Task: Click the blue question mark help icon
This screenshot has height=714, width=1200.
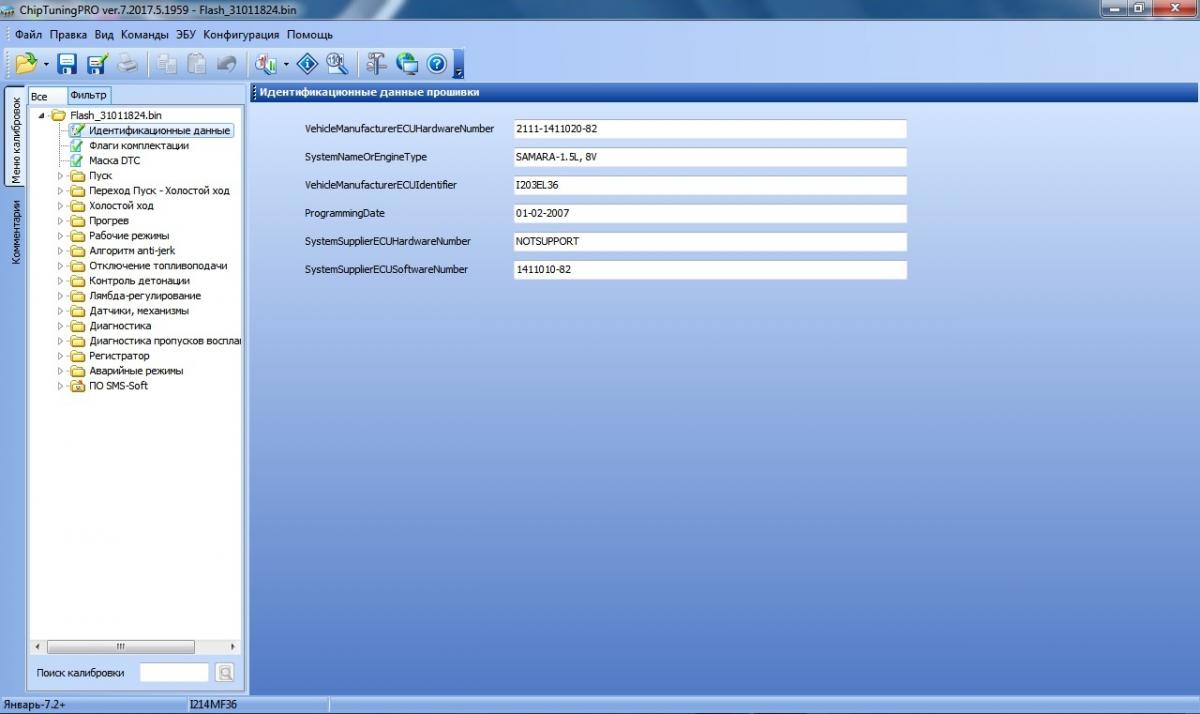Action: click(436, 64)
